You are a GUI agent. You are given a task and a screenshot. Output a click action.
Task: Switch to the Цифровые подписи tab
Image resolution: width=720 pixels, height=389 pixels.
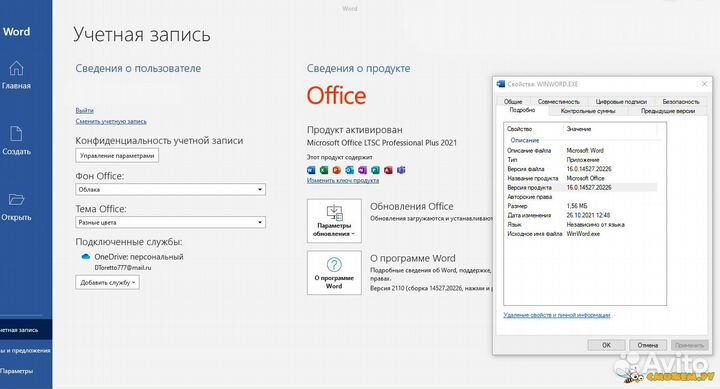tap(621, 101)
